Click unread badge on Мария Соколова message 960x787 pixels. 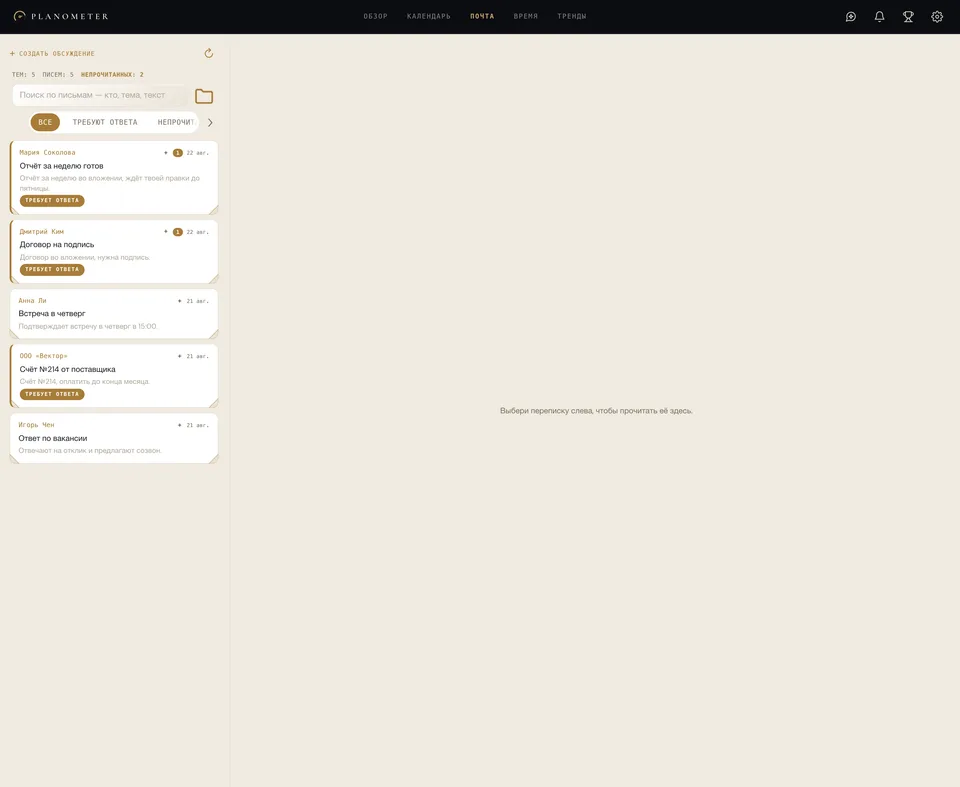tap(178, 153)
